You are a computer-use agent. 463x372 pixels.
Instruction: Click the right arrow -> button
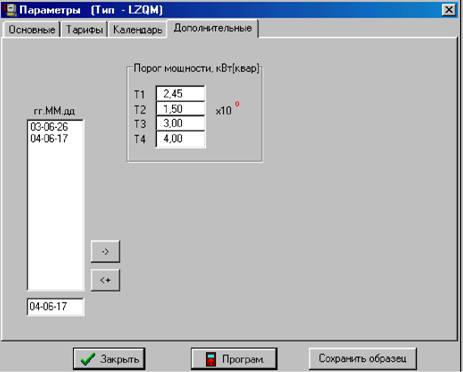click(x=105, y=251)
